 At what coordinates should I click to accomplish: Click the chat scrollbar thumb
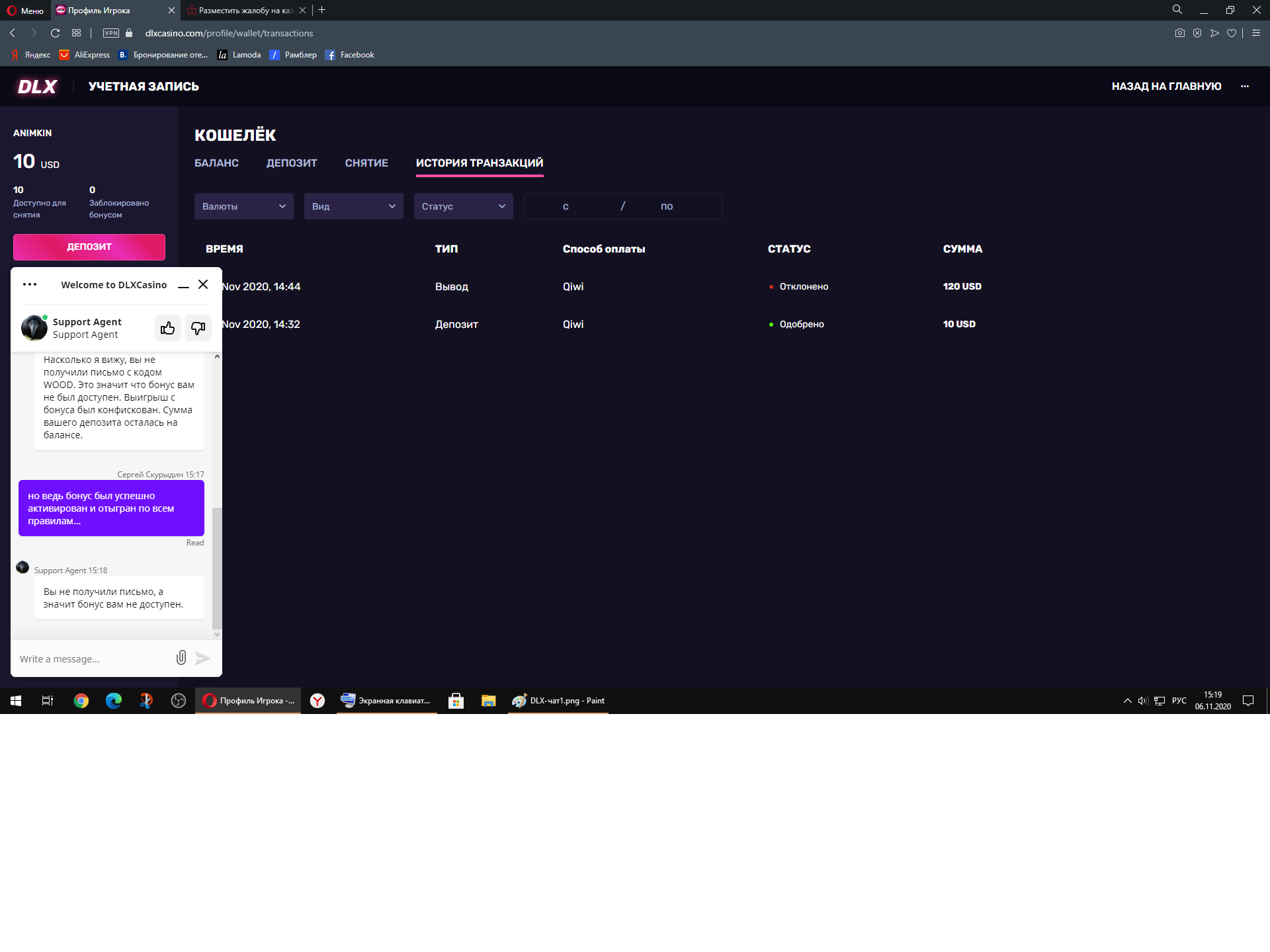click(x=216, y=567)
